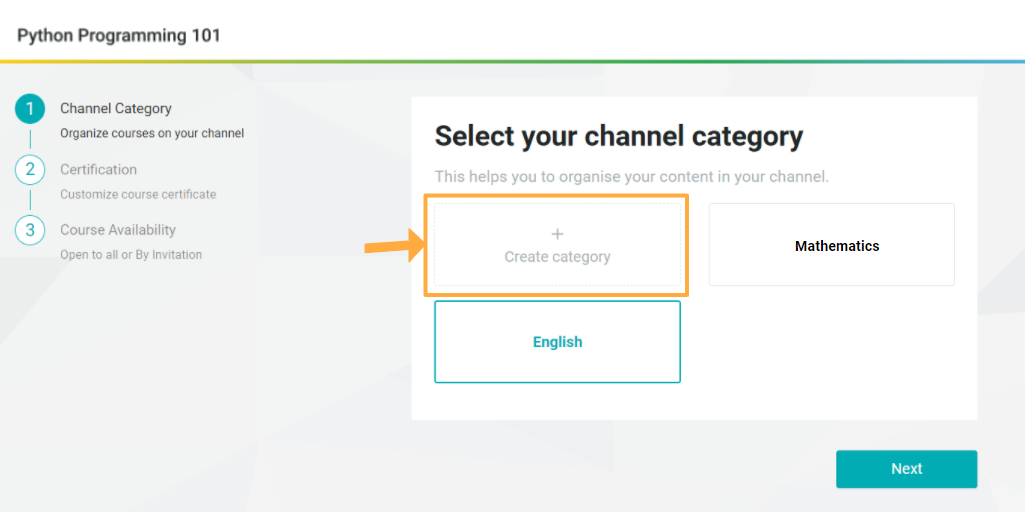This screenshot has height=512, width=1025.
Task: Select step 3 circle icon
Action: (x=30, y=230)
